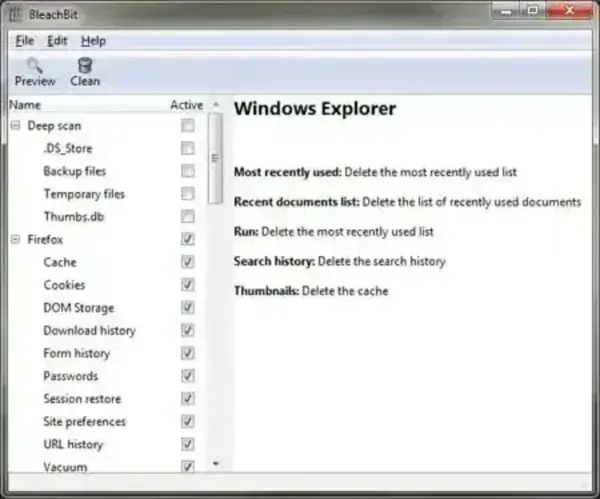The height and width of the screenshot is (499, 600).
Task: Open the File menu
Action: click(x=25, y=41)
